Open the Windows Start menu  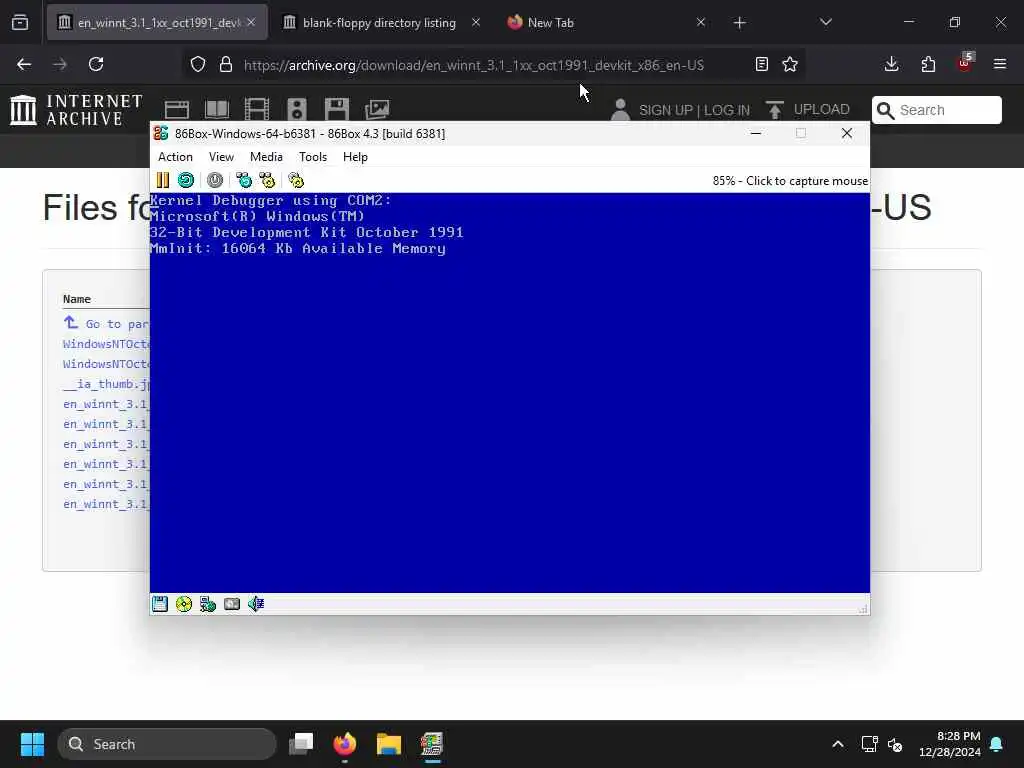coord(32,744)
